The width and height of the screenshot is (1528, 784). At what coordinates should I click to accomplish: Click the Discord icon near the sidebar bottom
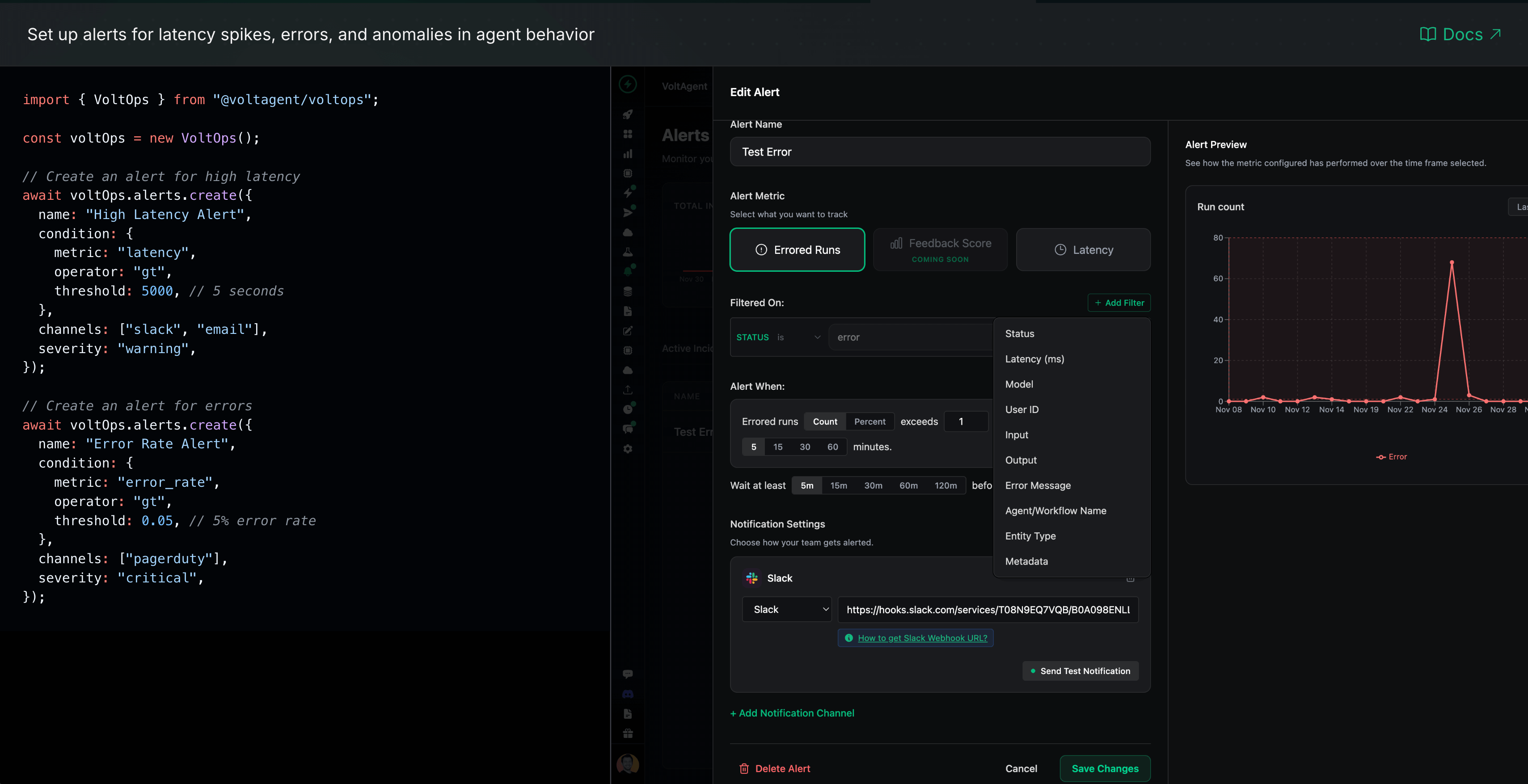click(x=628, y=695)
